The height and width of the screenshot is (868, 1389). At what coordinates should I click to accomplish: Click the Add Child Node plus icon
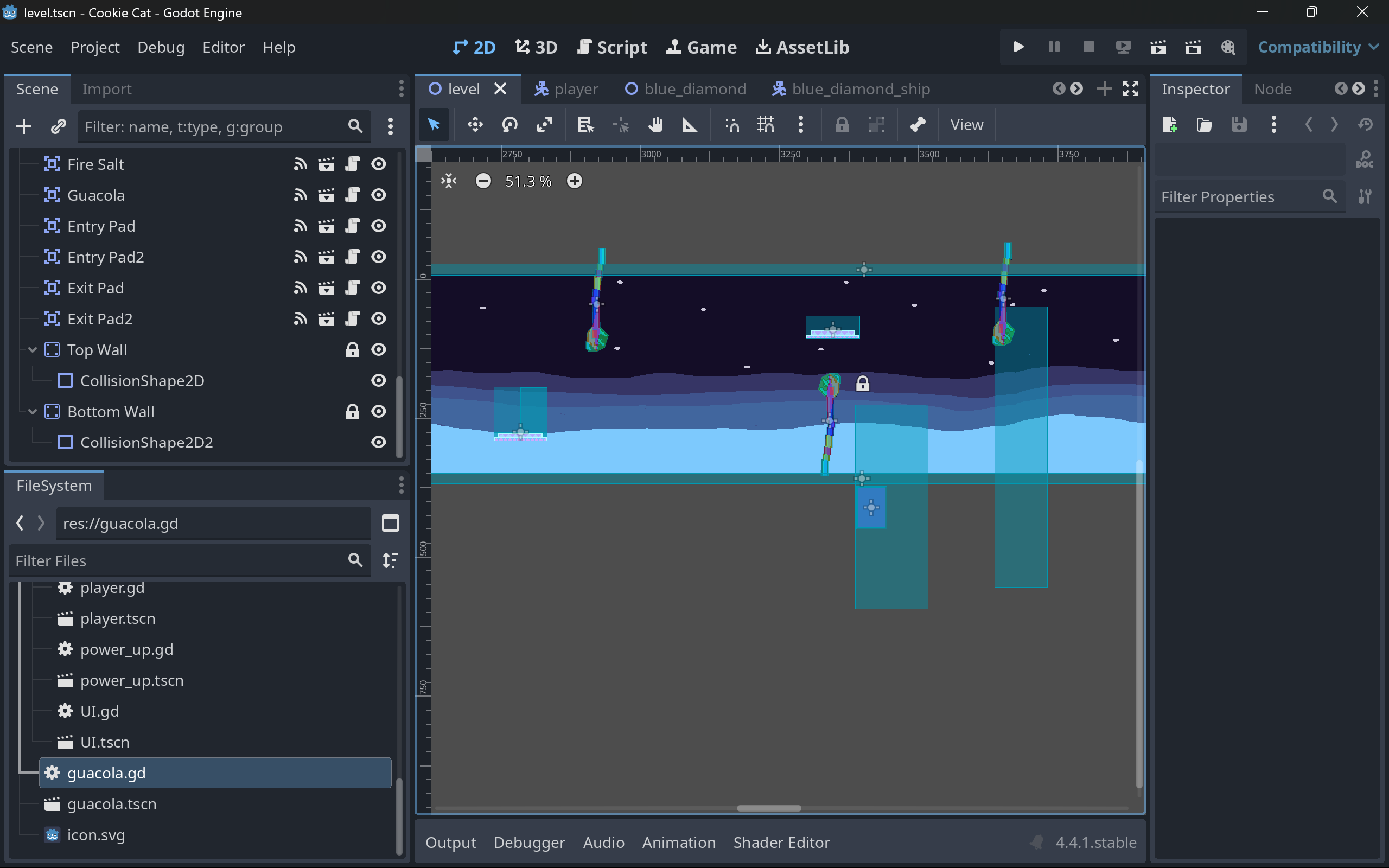pyautogui.click(x=23, y=126)
